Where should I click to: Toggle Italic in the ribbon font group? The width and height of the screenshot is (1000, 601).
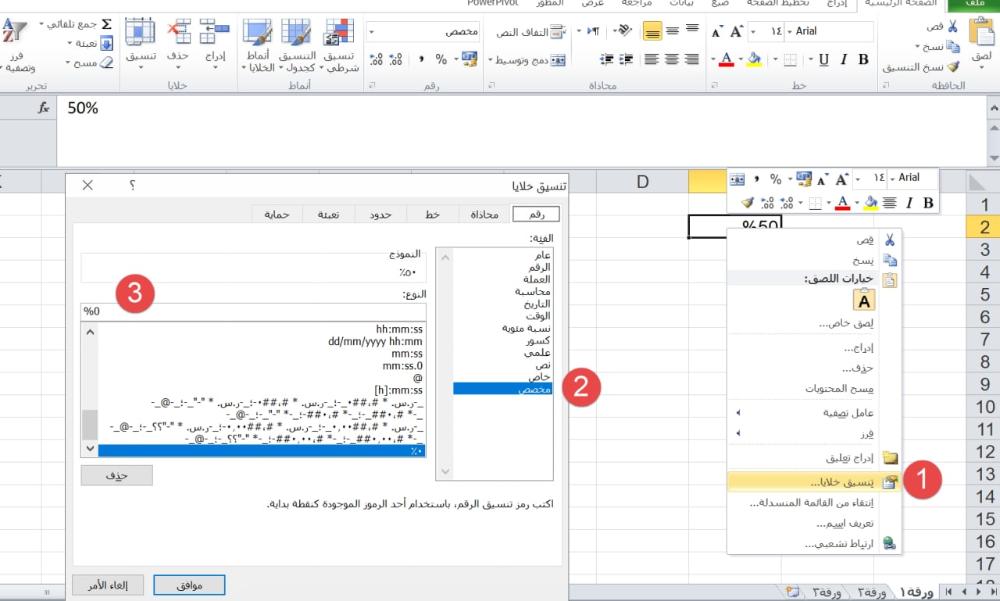point(844,59)
